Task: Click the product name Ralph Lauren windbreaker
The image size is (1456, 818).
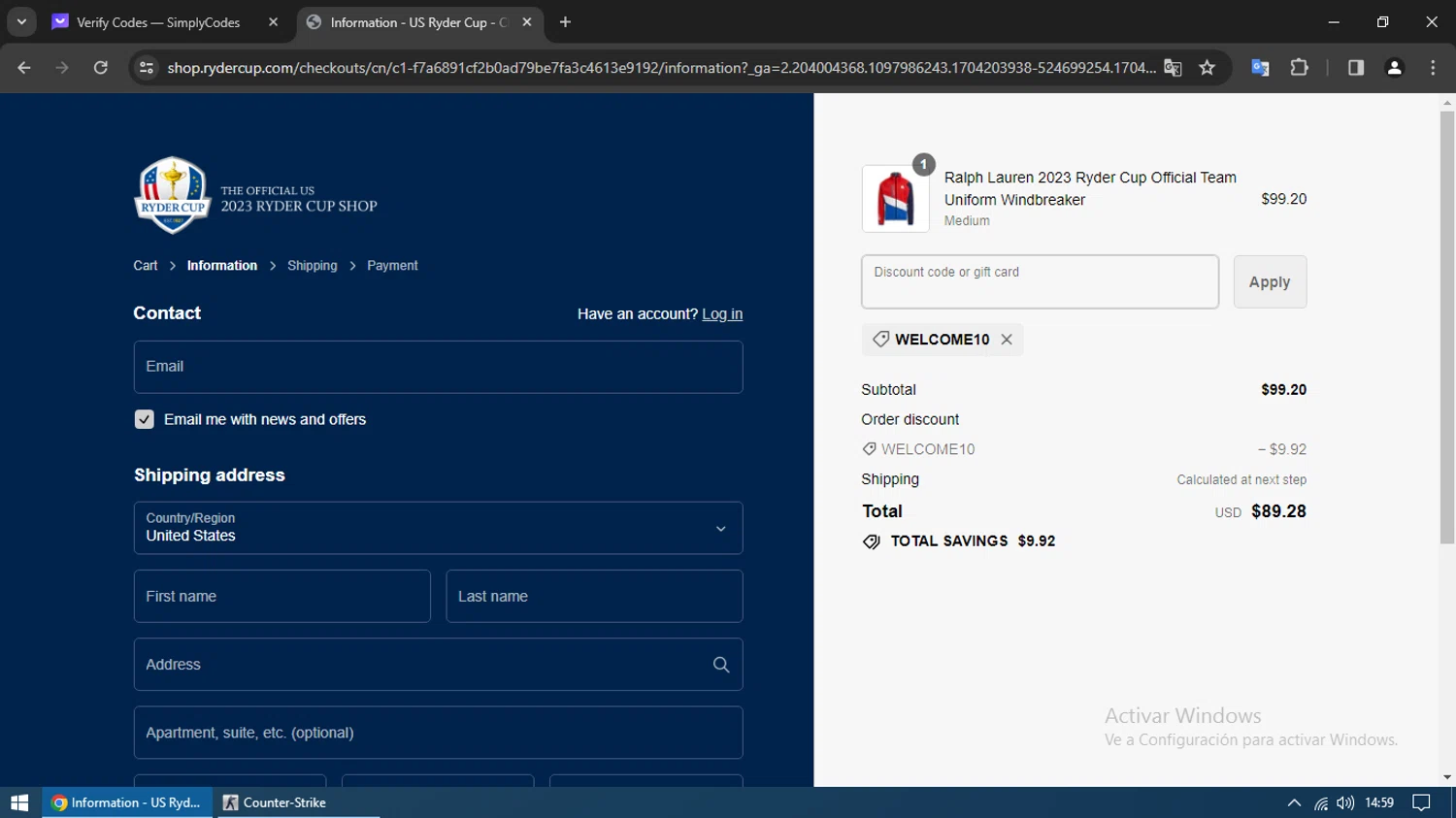Action: 1090,188
